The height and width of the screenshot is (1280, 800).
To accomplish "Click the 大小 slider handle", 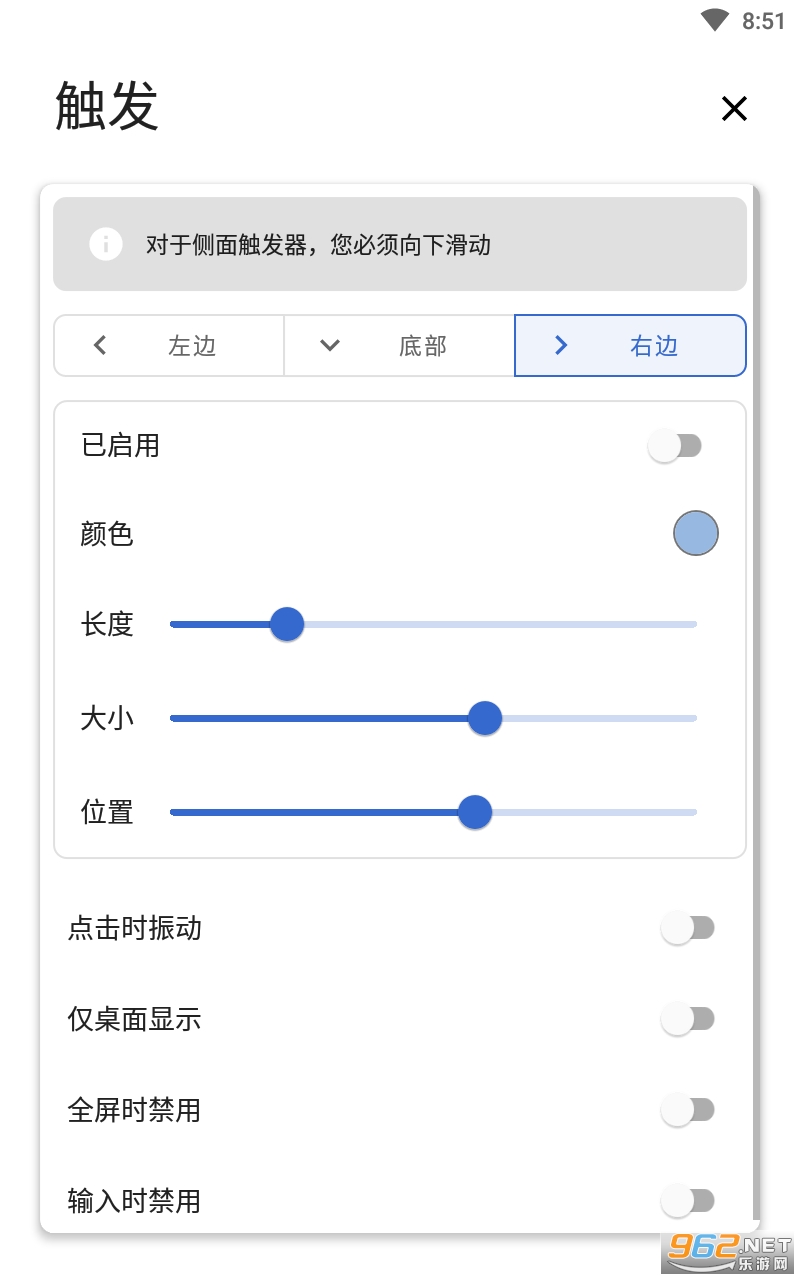I will 485,718.
